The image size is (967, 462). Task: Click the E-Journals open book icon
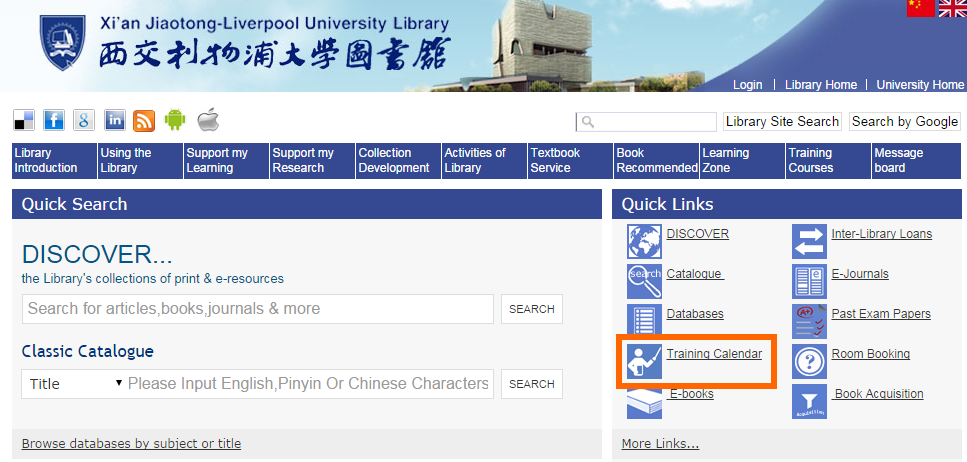[809, 281]
